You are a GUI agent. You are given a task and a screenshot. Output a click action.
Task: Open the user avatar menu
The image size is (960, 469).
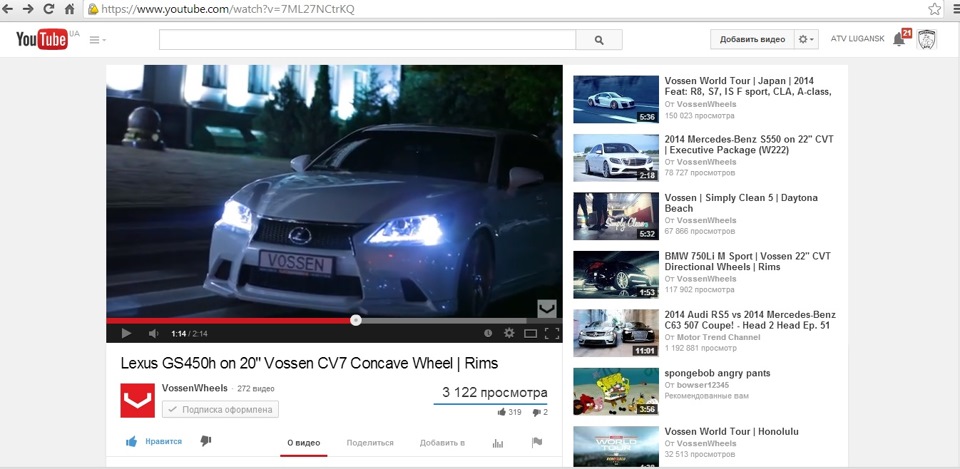926,39
